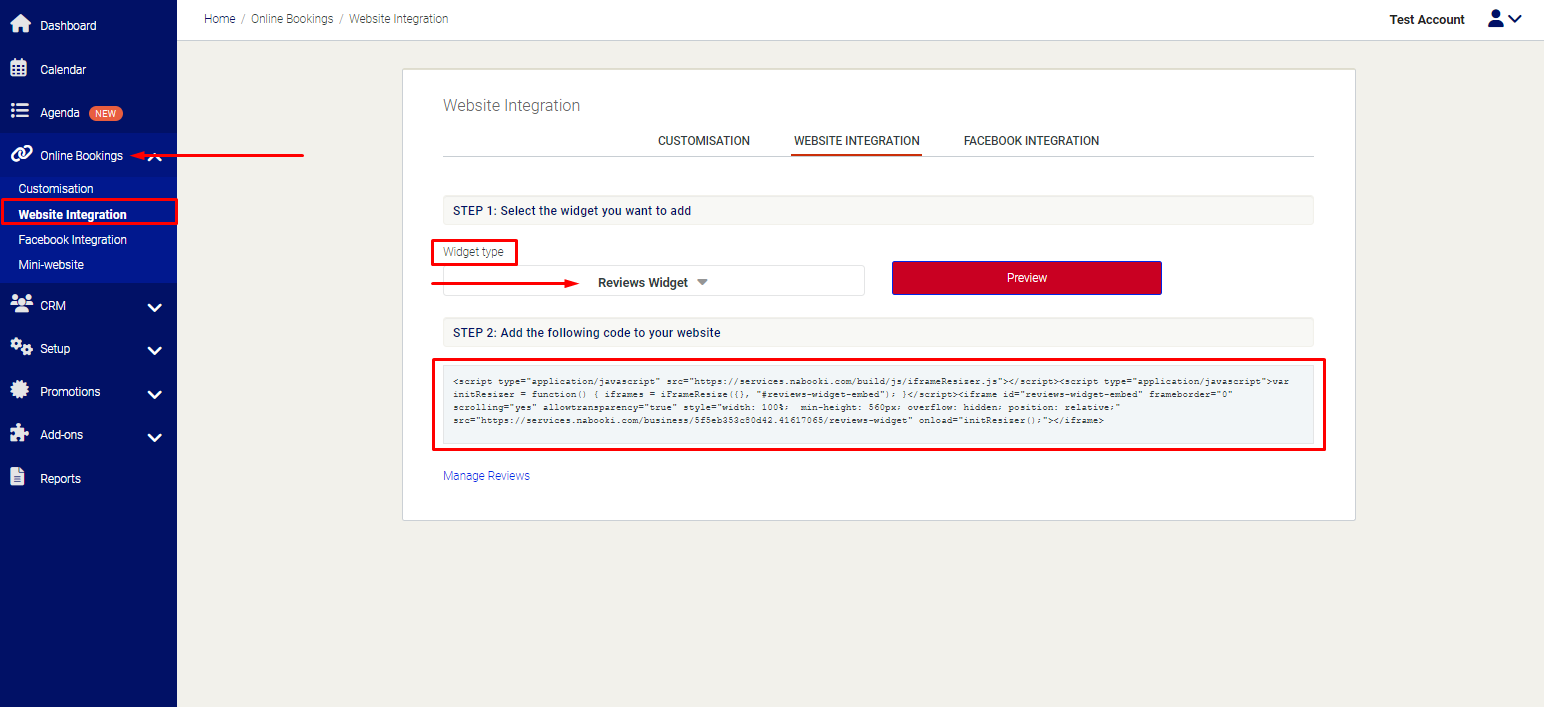Collapse the Online Bookings section chevron

coord(155,156)
